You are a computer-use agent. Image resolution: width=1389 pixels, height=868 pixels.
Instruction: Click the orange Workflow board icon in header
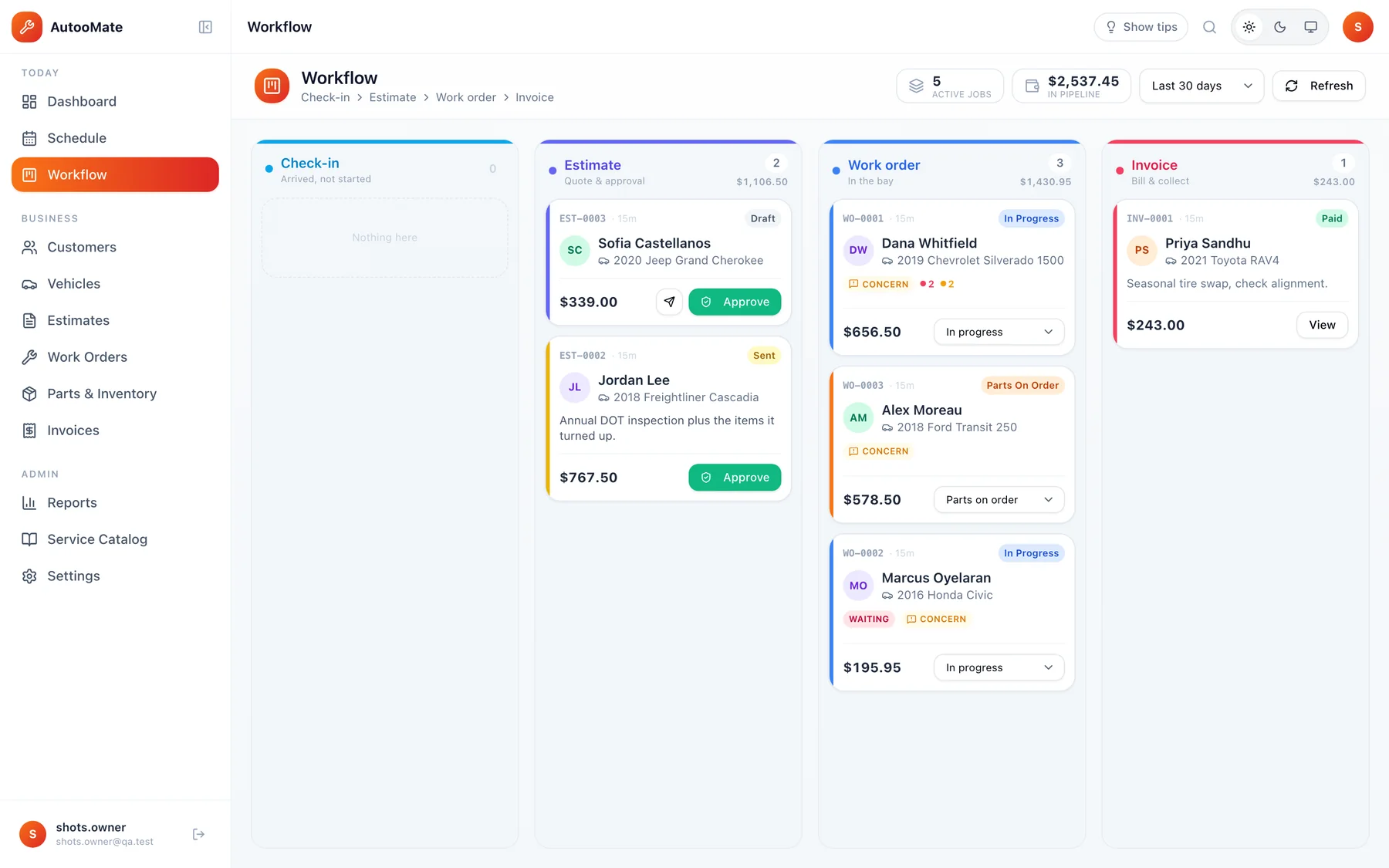pos(272,86)
